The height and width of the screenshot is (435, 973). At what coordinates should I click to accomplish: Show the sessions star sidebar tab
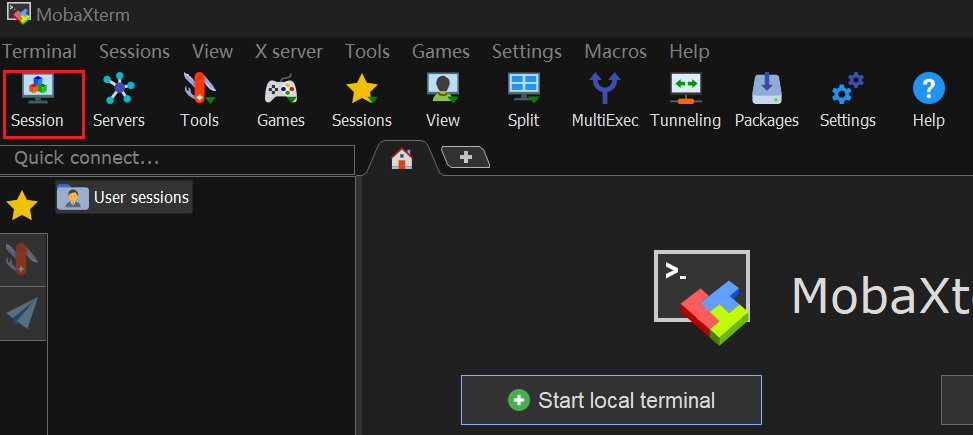pos(22,205)
